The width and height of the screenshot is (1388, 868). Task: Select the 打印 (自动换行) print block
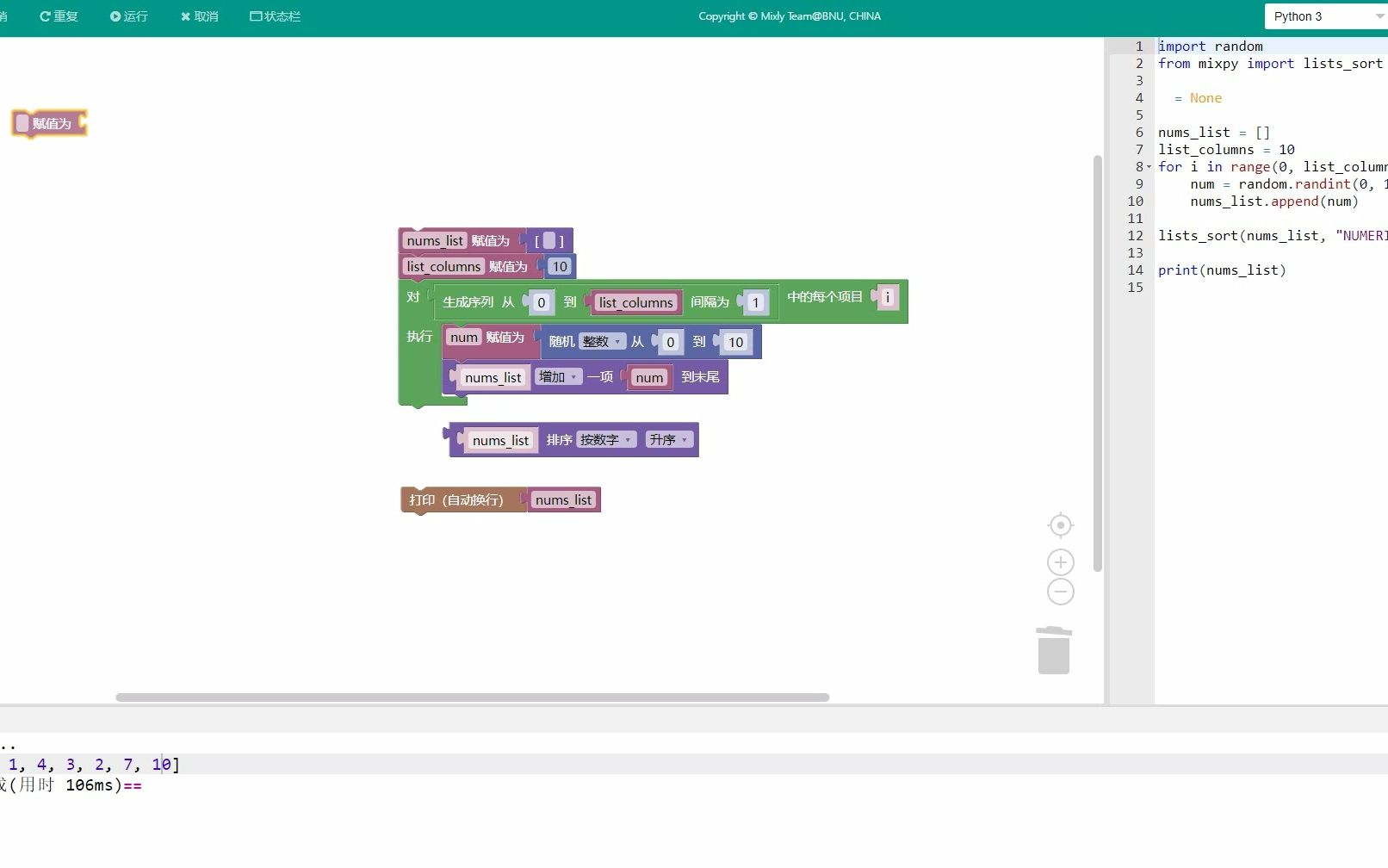pos(456,500)
